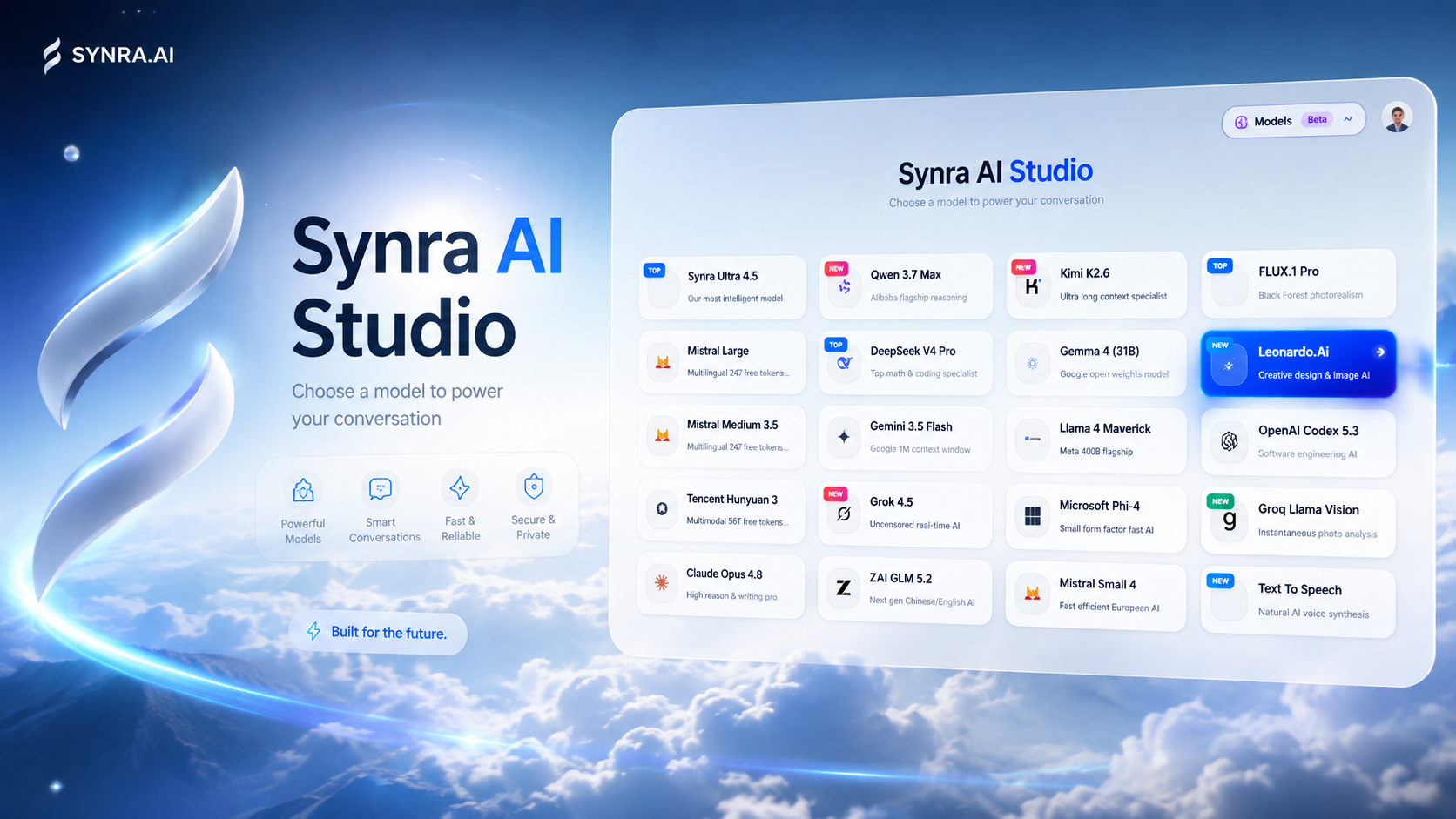Click the text 'Google open weights model'
Screen dimensions: 1456x819
[1114, 374]
